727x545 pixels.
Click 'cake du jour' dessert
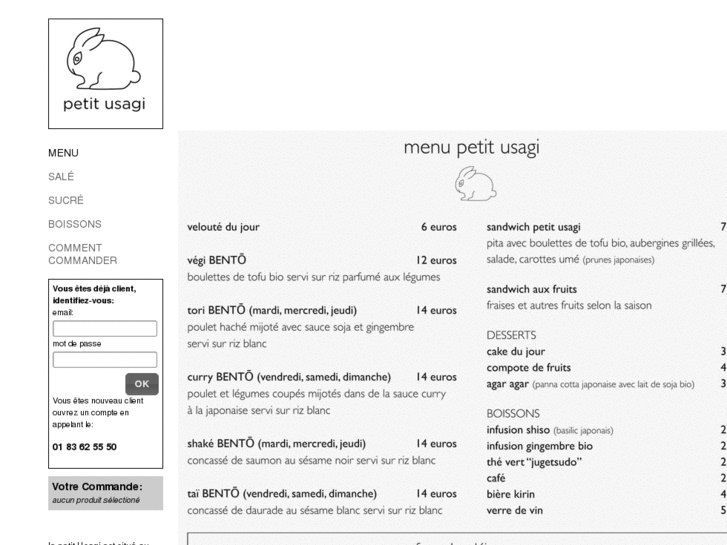pos(516,352)
